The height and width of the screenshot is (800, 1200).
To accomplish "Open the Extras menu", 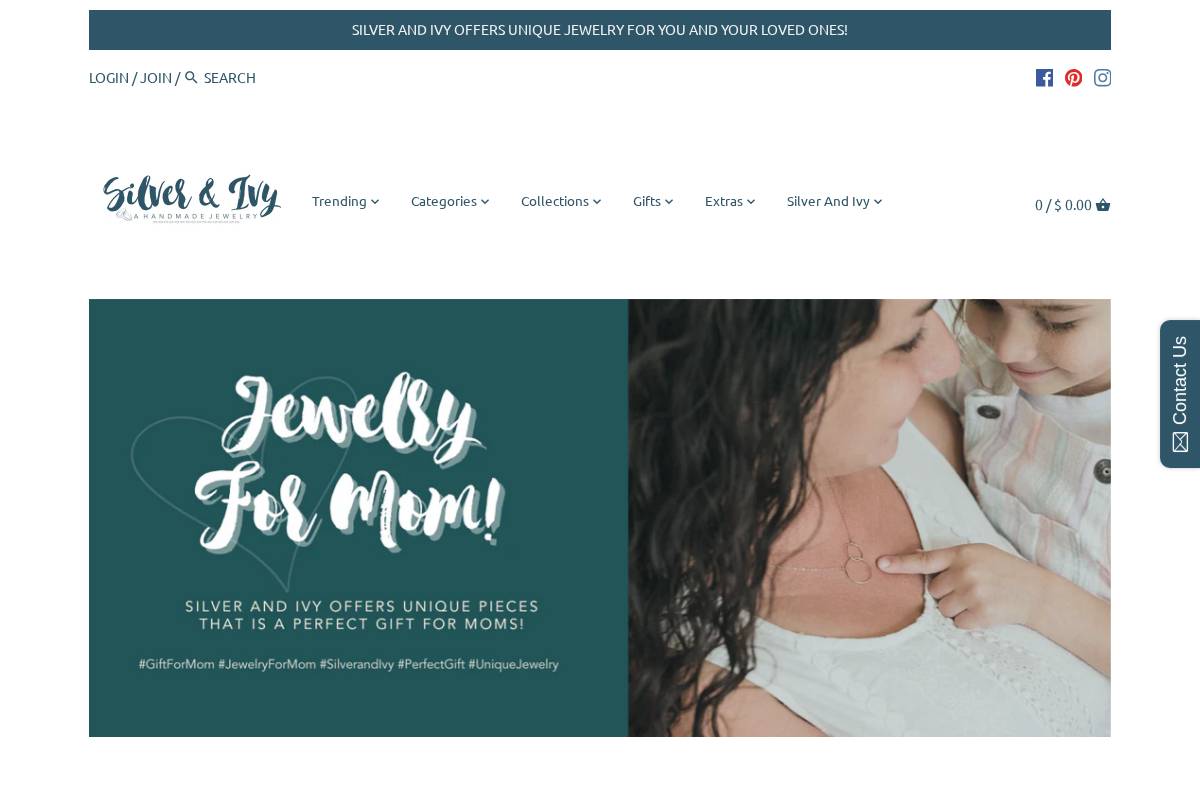I will tap(730, 201).
